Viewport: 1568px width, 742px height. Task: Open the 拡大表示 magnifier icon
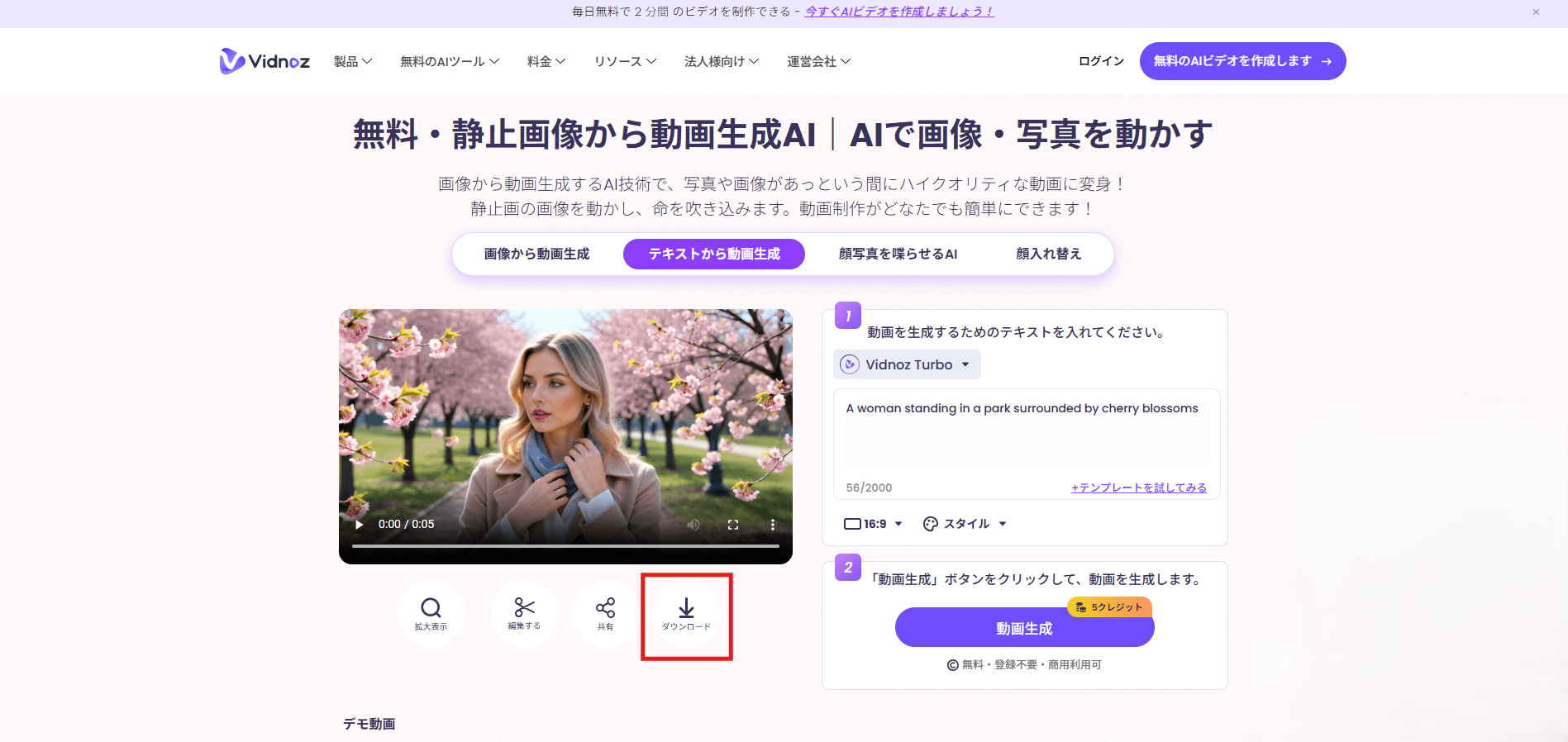click(431, 614)
